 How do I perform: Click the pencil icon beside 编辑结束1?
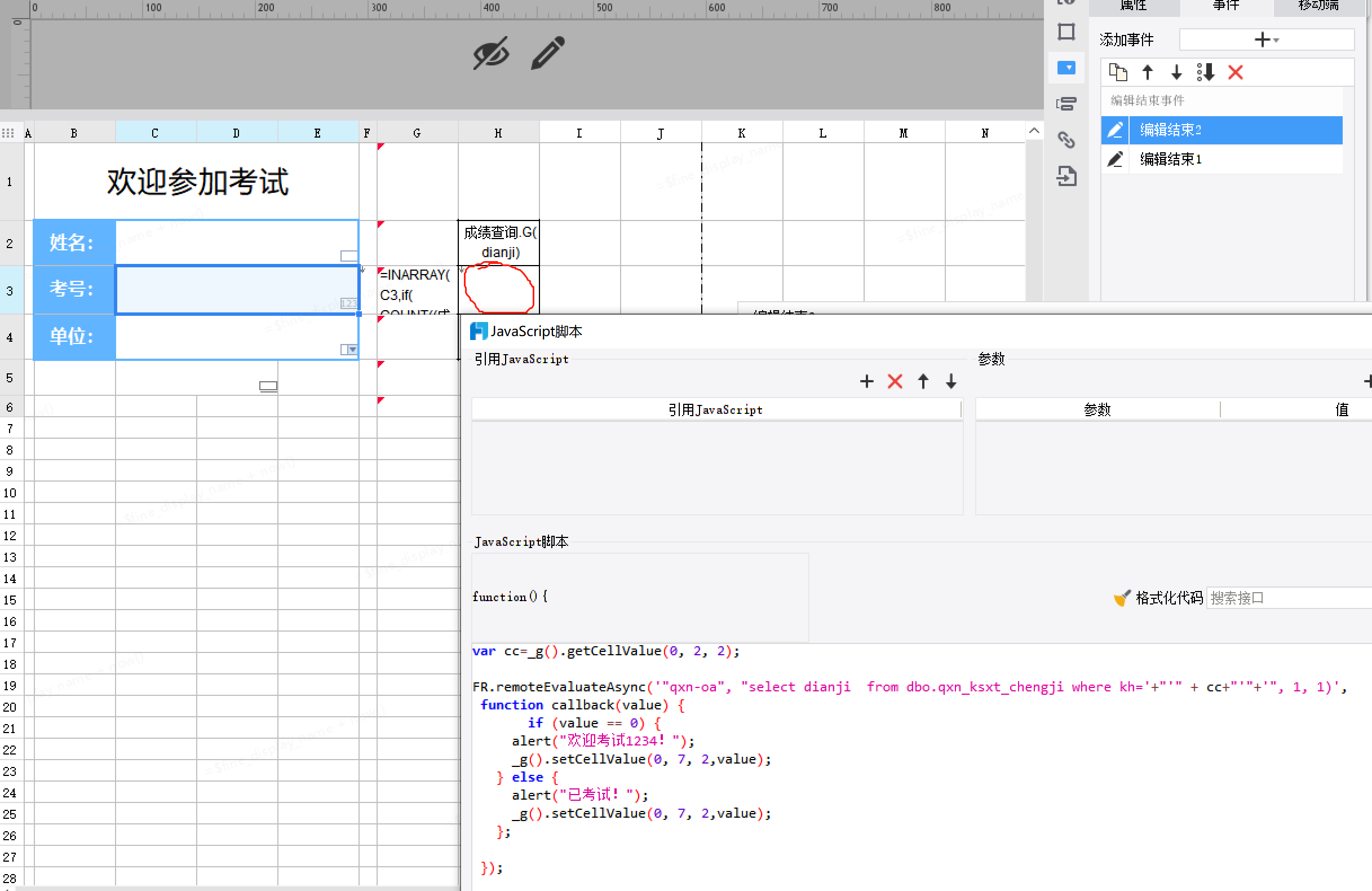(1115, 159)
